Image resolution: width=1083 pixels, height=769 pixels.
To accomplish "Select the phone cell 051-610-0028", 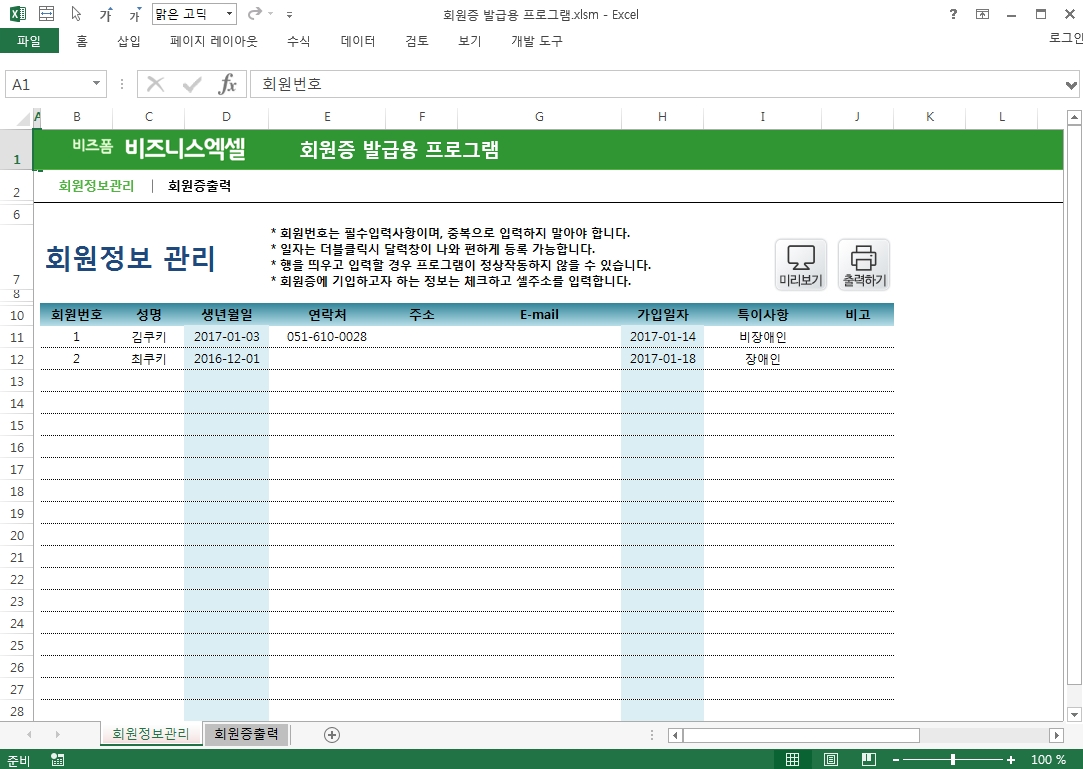I will point(327,337).
